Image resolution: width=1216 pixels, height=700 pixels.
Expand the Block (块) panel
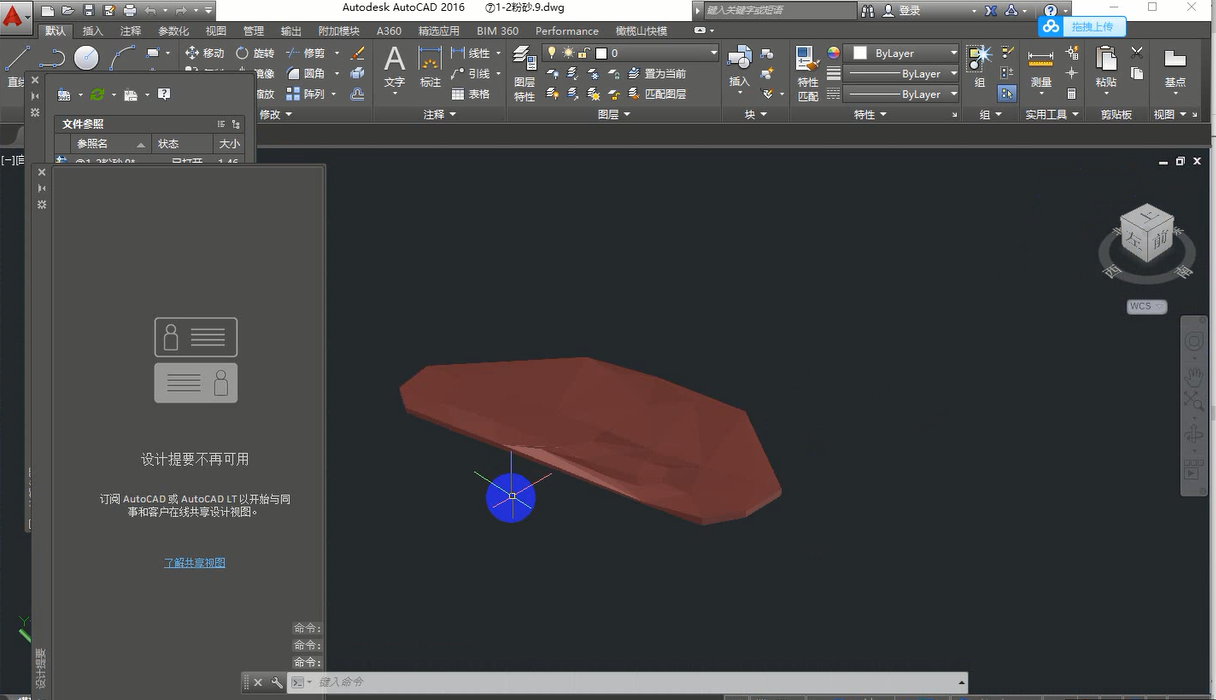(755, 115)
